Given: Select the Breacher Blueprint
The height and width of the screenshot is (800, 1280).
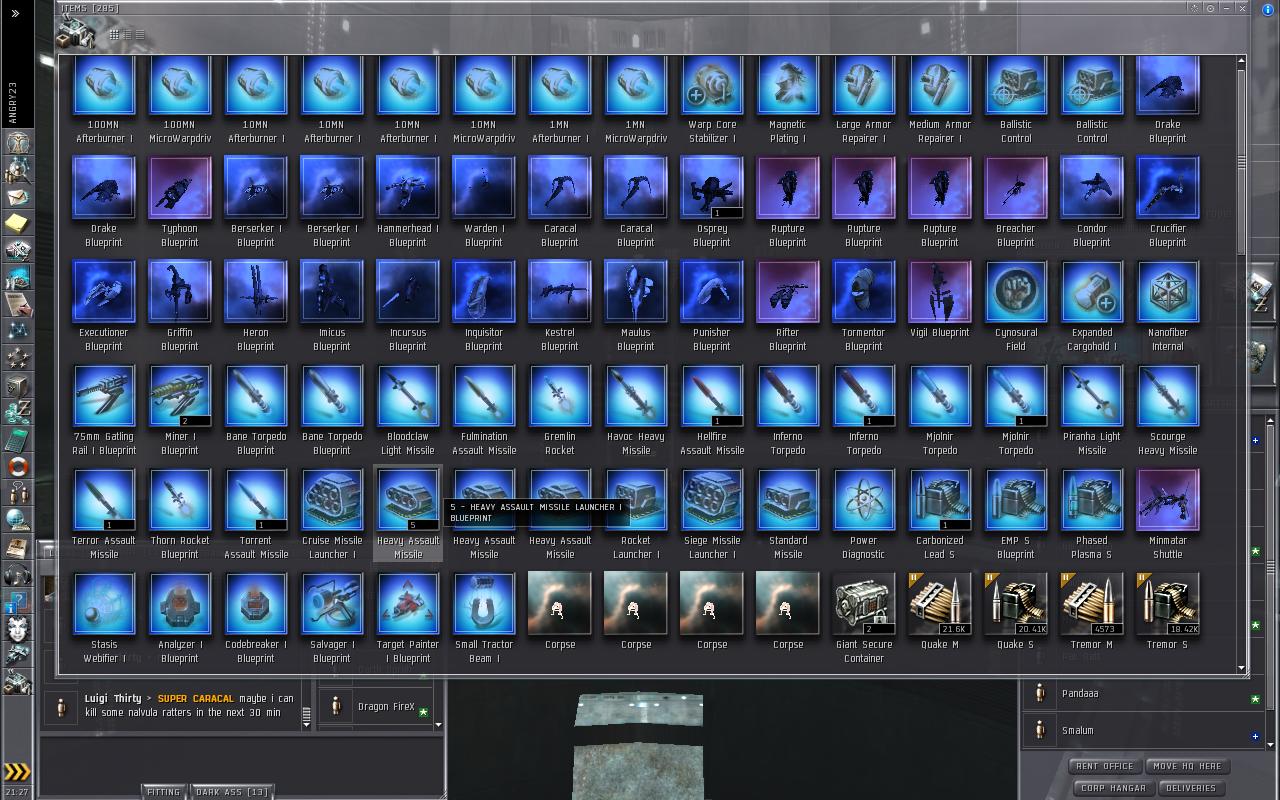Looking at the screenshot, I should [1016, 202].
